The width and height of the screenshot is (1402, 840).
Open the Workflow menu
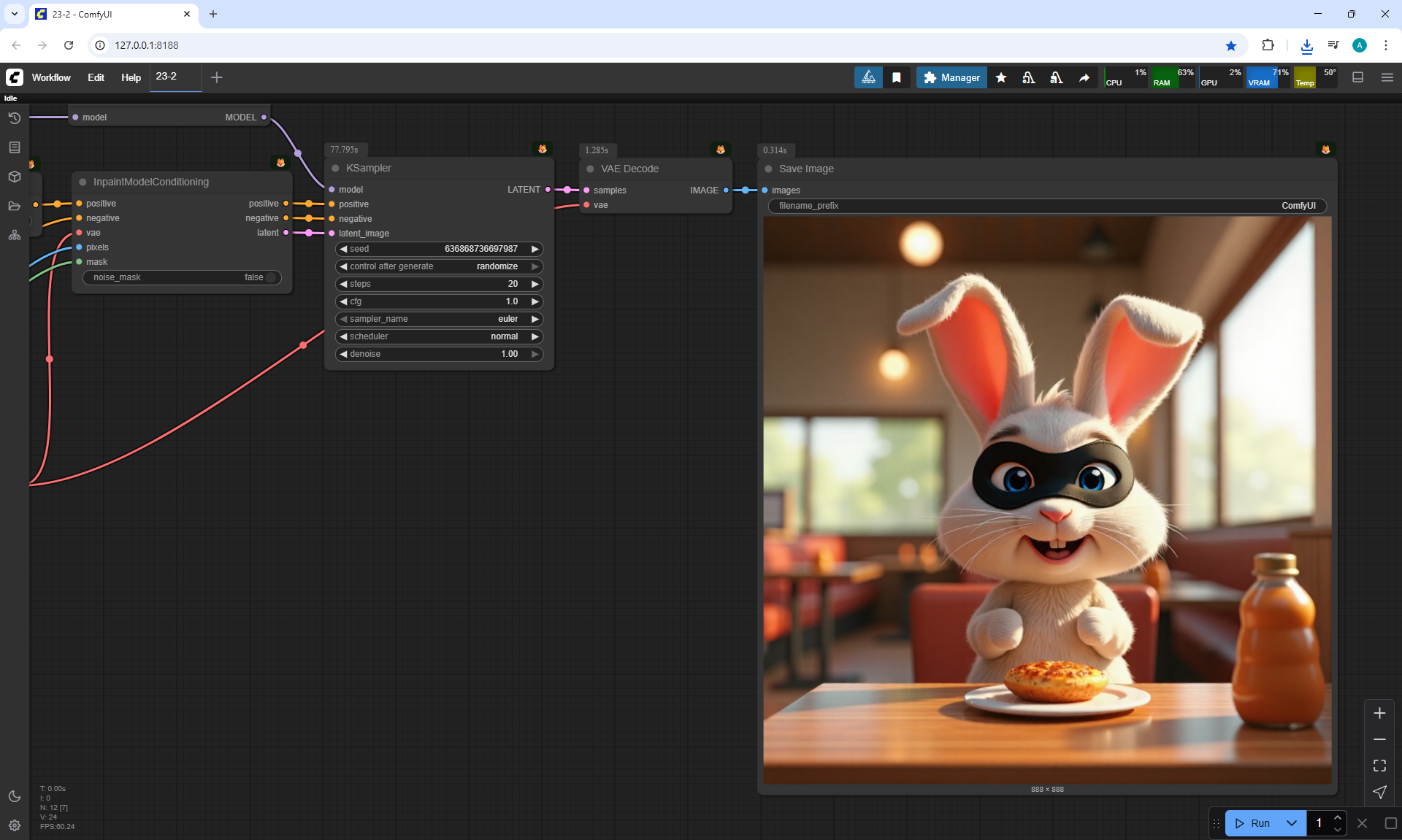[51, 77]
